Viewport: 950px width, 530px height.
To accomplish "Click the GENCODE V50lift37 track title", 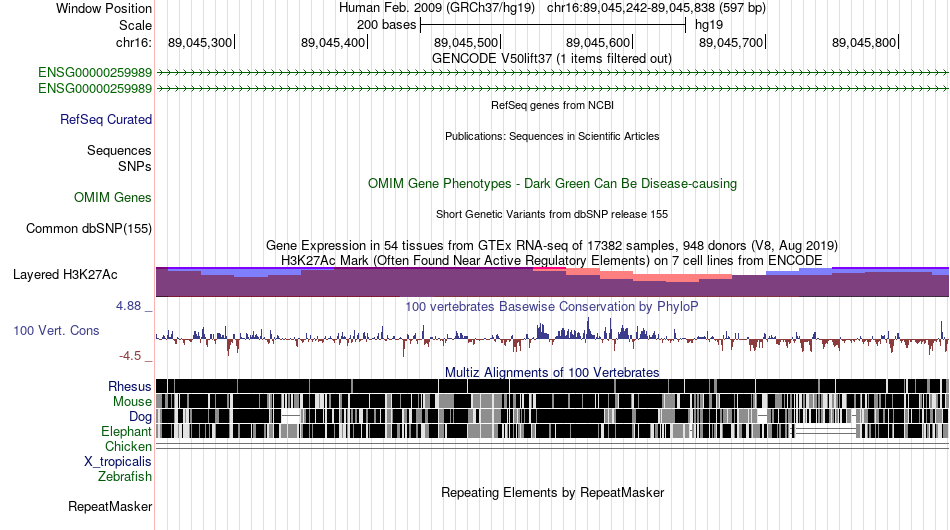I will [552, 59].
